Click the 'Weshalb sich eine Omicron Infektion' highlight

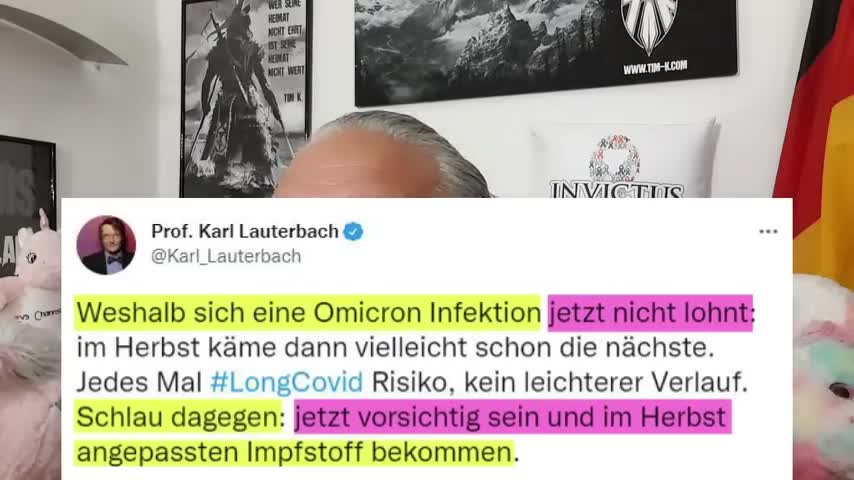308,313
